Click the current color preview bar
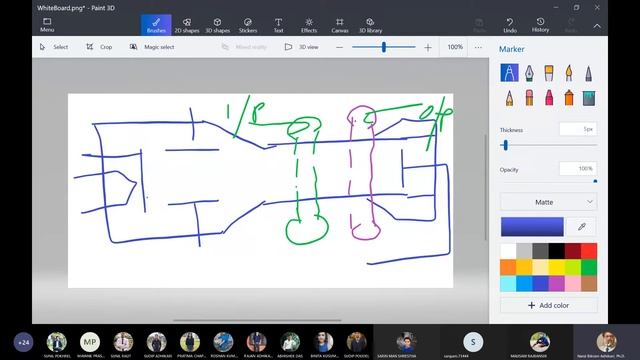Viewport: 640px width, 360px height. (x=532, y=227)
